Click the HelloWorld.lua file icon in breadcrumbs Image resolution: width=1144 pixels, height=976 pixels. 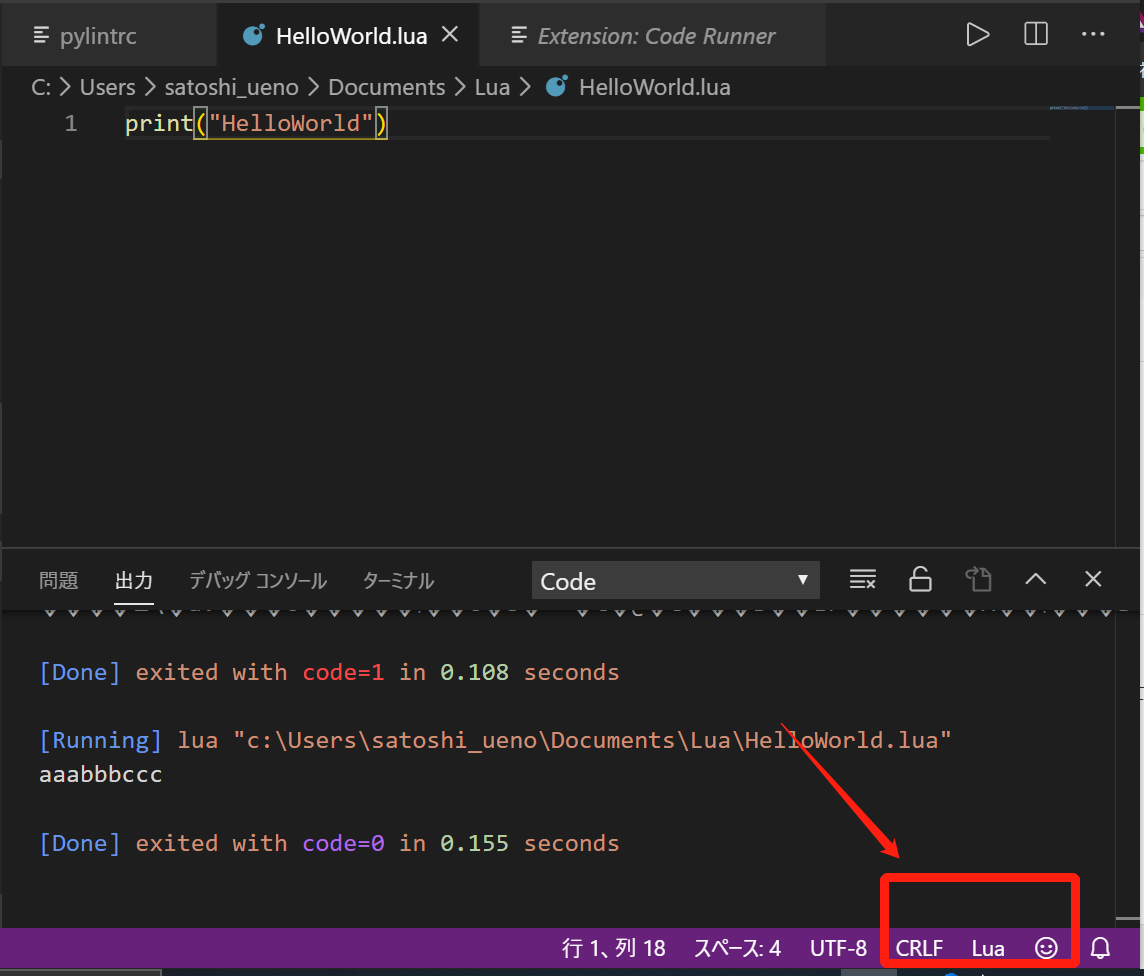tap(556, 86)
